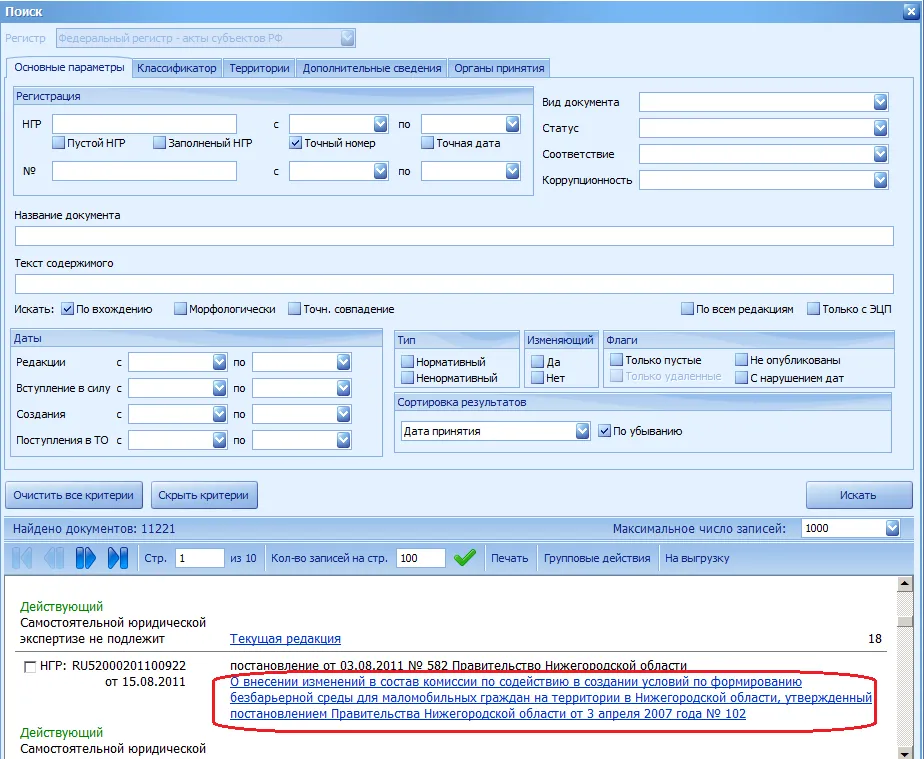
Task: Click the Стр. page number field
Action: pyautogui.click(x=200, y=558)
